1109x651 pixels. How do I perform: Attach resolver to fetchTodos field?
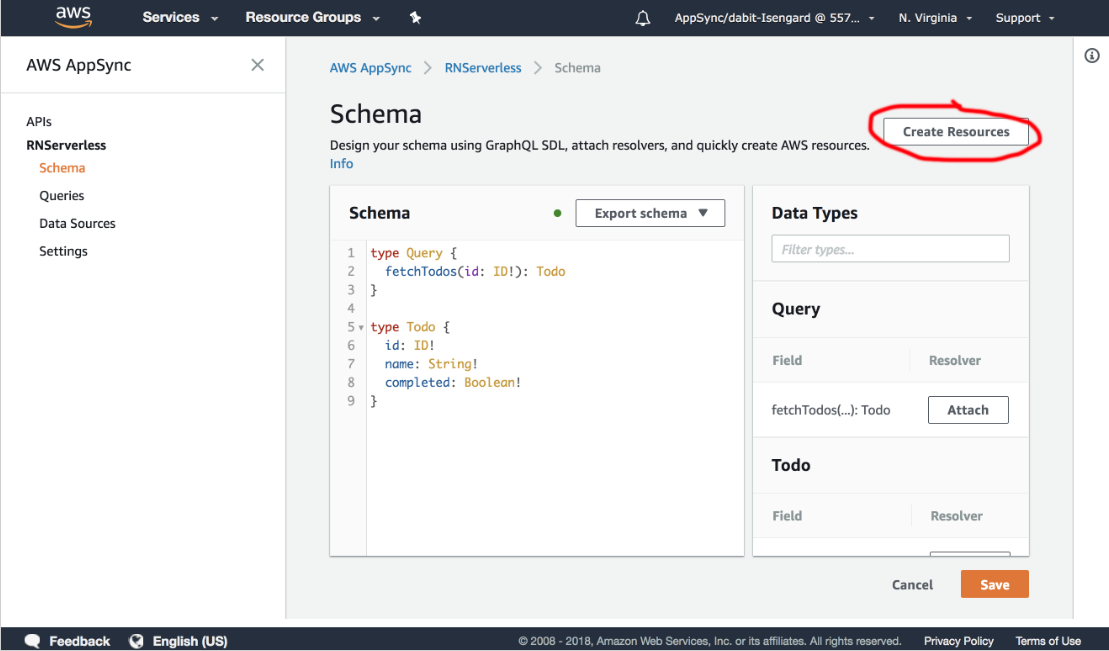(x=967, y=410)
